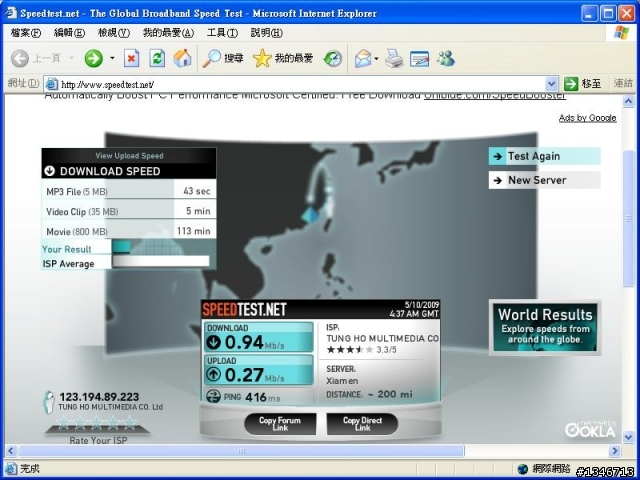Click the Xiamen server name
Screen dimensions: 640x480
pos(342,381)
